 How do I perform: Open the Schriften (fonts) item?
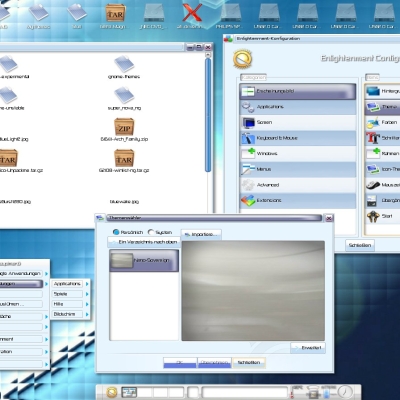382,138
